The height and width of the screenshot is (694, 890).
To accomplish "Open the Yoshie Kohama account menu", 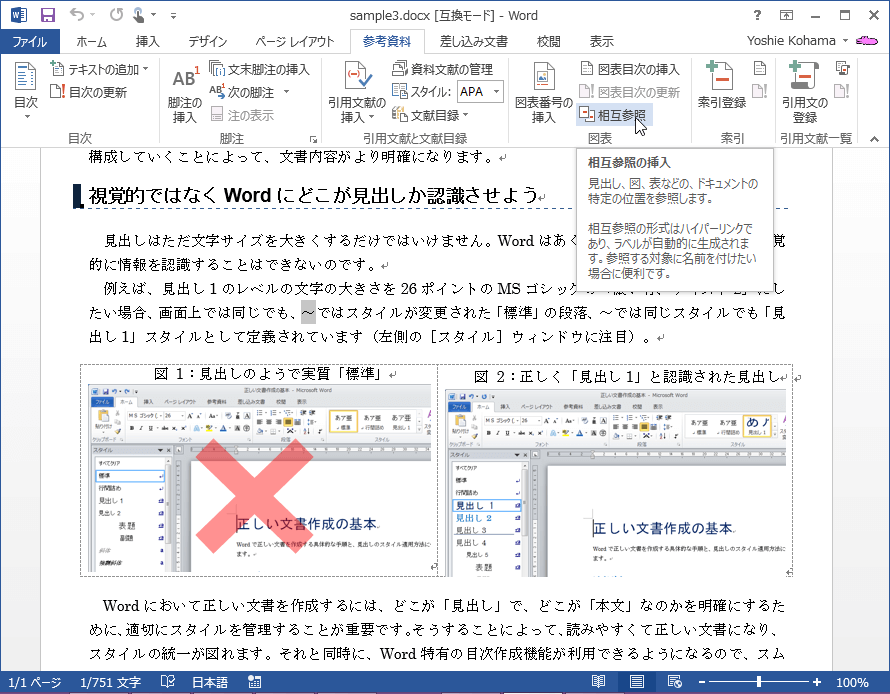I will [x=797, y=41].
